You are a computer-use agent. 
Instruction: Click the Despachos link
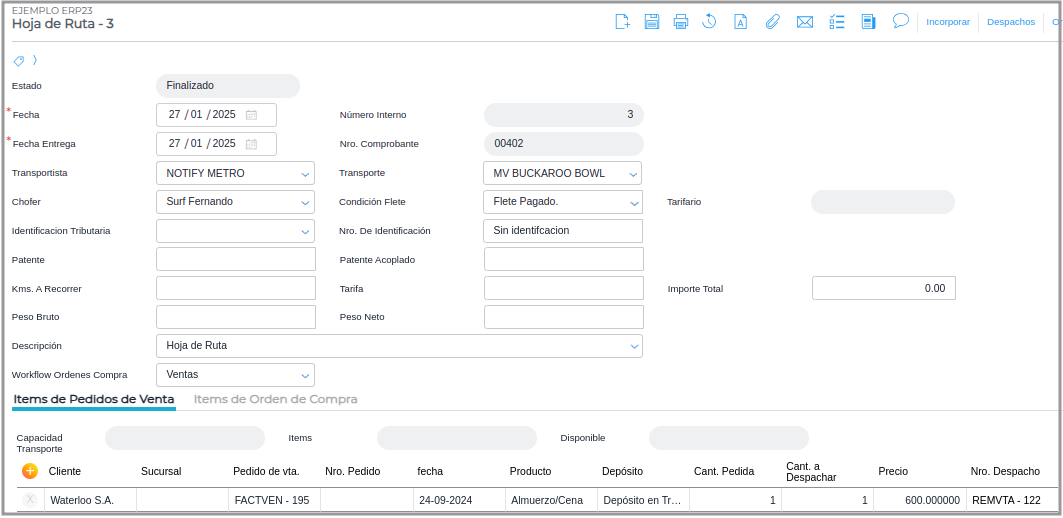(x=1010, y=22)
